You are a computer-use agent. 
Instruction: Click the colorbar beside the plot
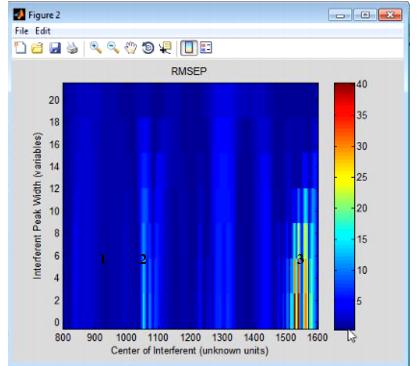tap(344, 206)
